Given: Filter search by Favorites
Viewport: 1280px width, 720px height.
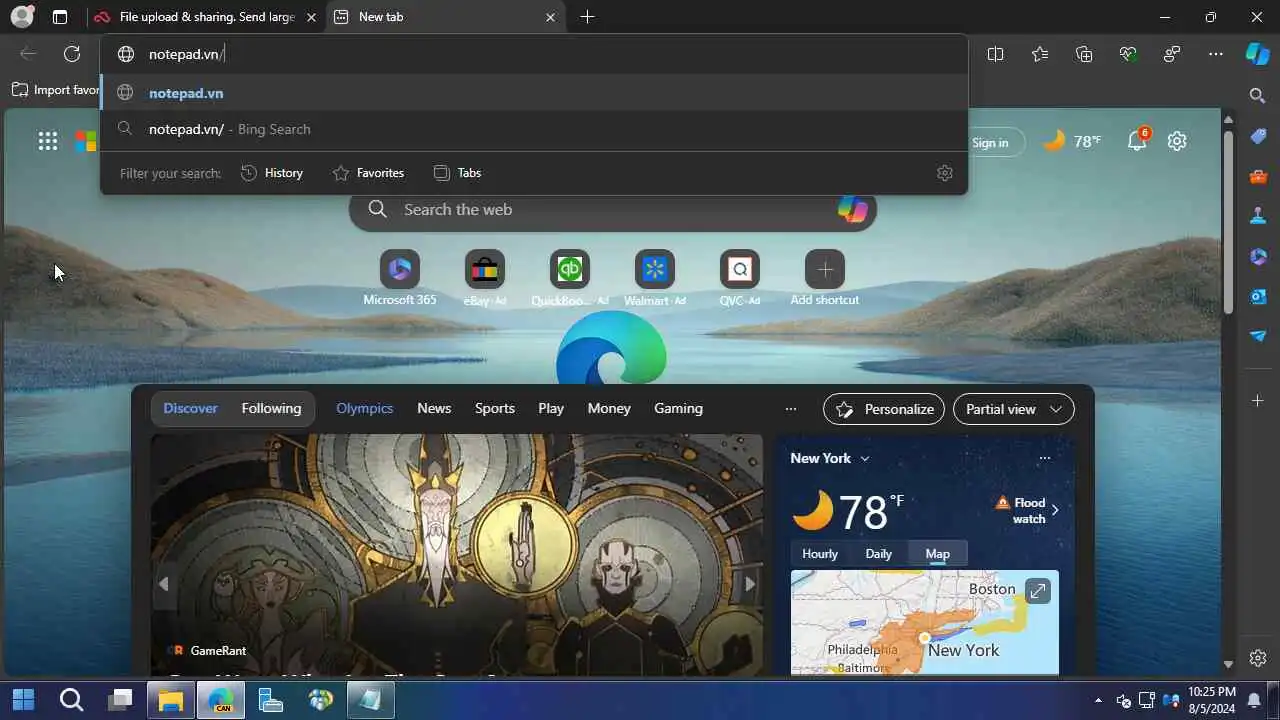Looking at the screenshot, I should 368,173.
